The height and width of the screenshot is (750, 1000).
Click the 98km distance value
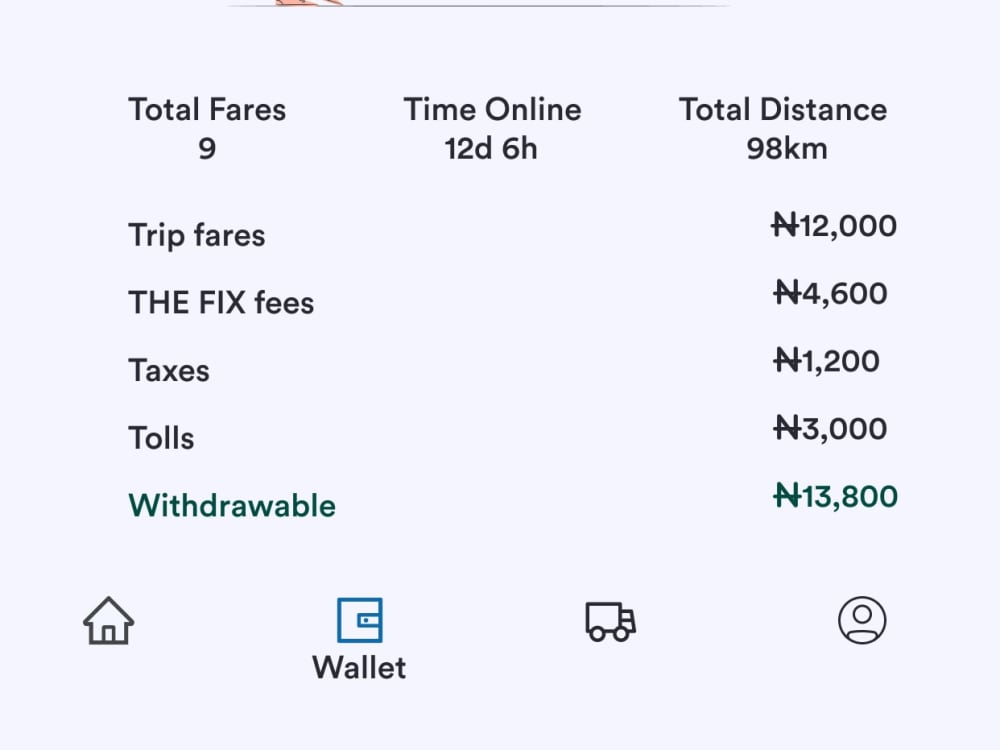(x=787, y=149)
